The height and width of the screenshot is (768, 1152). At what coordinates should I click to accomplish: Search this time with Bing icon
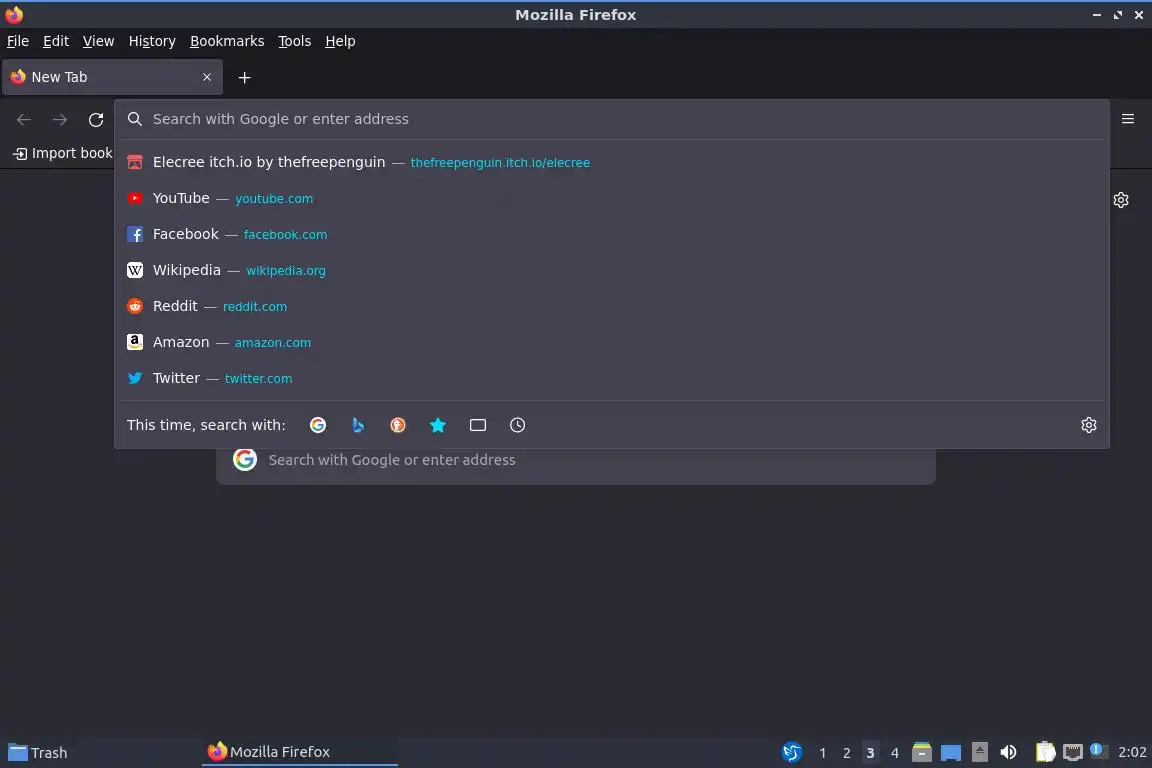tap(358, 425)
